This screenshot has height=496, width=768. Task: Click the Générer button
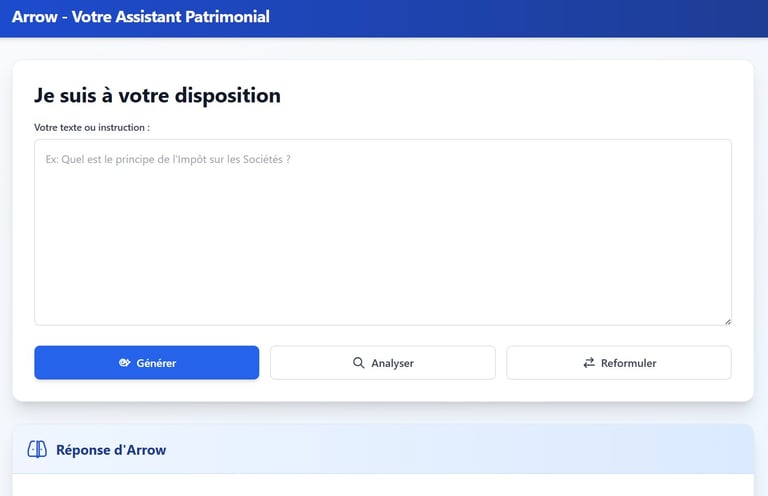point(146,363)
